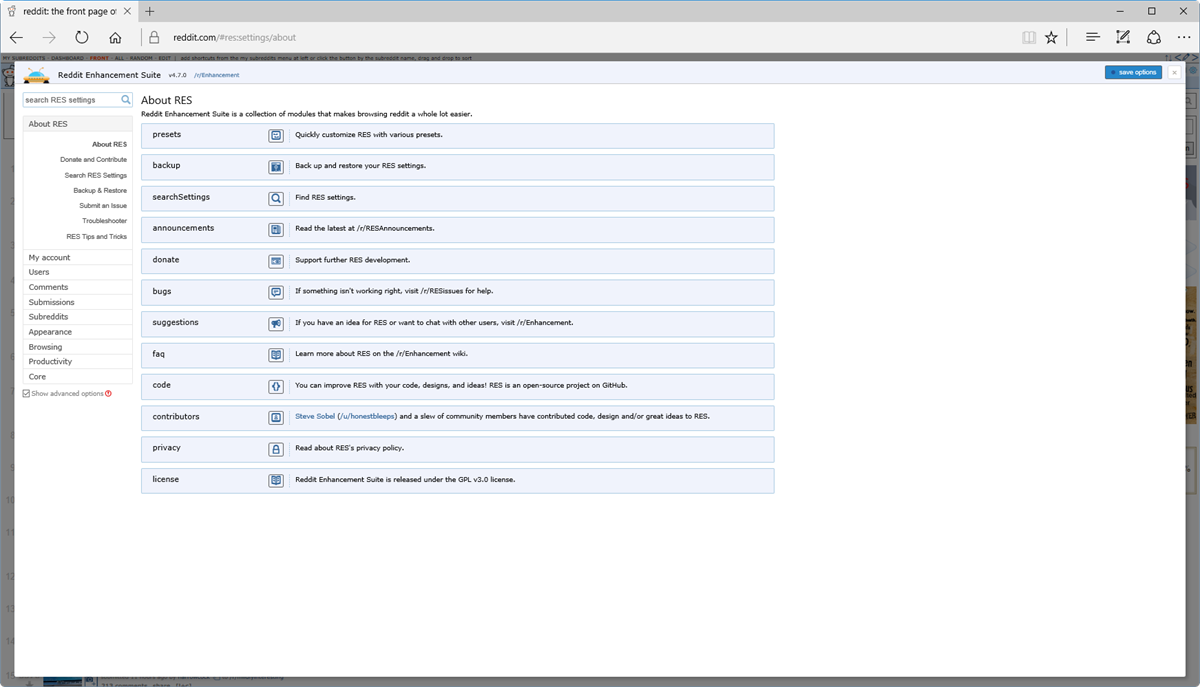
Task: Click the megaphone icon in the suggestions row
Action: click(x=276, y=323)
